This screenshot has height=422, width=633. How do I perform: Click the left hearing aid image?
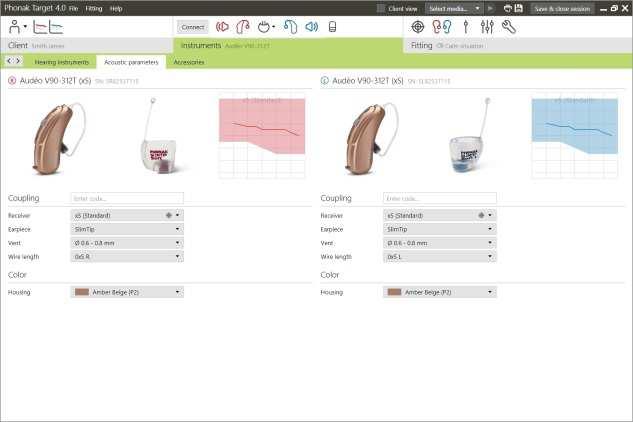coord(371,138)
